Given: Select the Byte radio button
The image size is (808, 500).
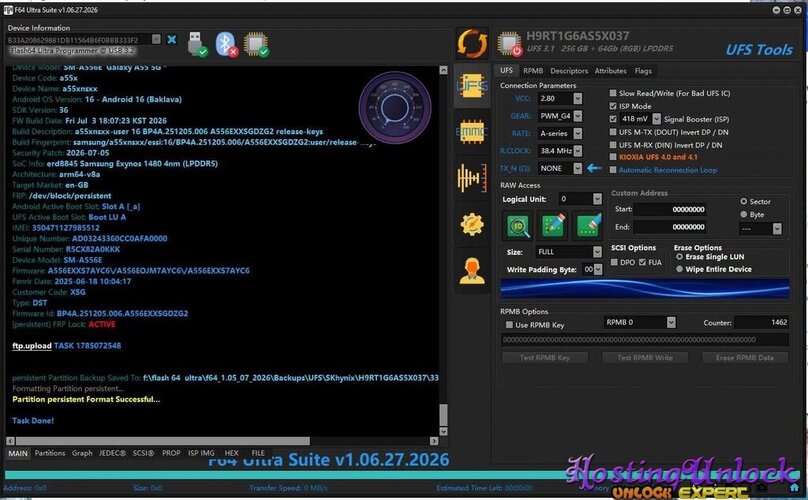Looking at the screenshot, I should tap(744, 214).
